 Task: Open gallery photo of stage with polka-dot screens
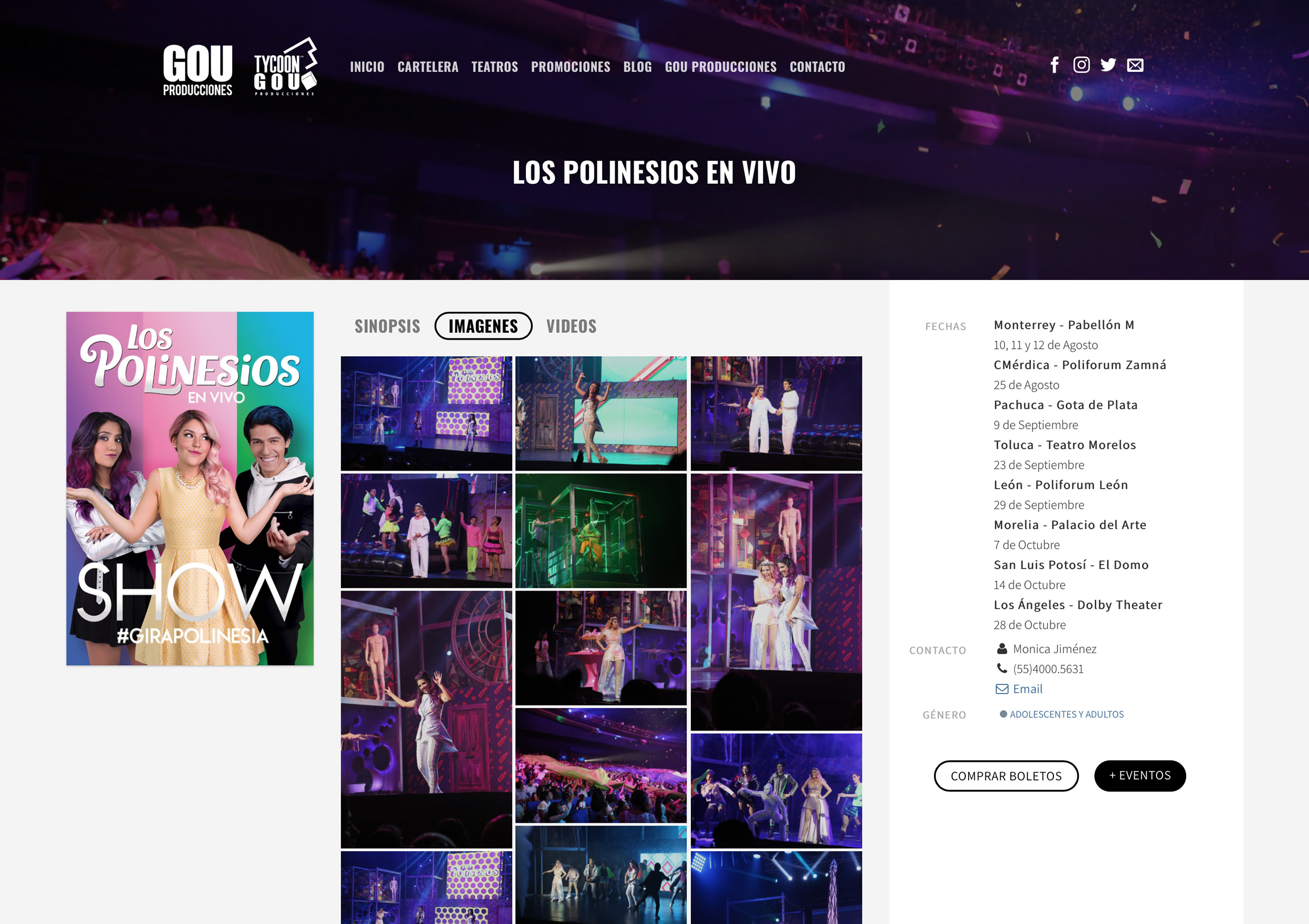(426, 413)
